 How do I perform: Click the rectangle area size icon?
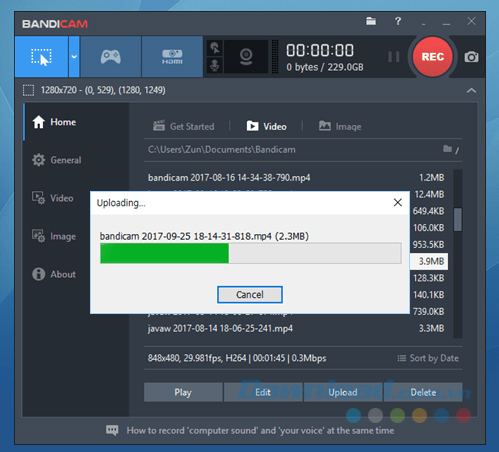click(28, 90)
